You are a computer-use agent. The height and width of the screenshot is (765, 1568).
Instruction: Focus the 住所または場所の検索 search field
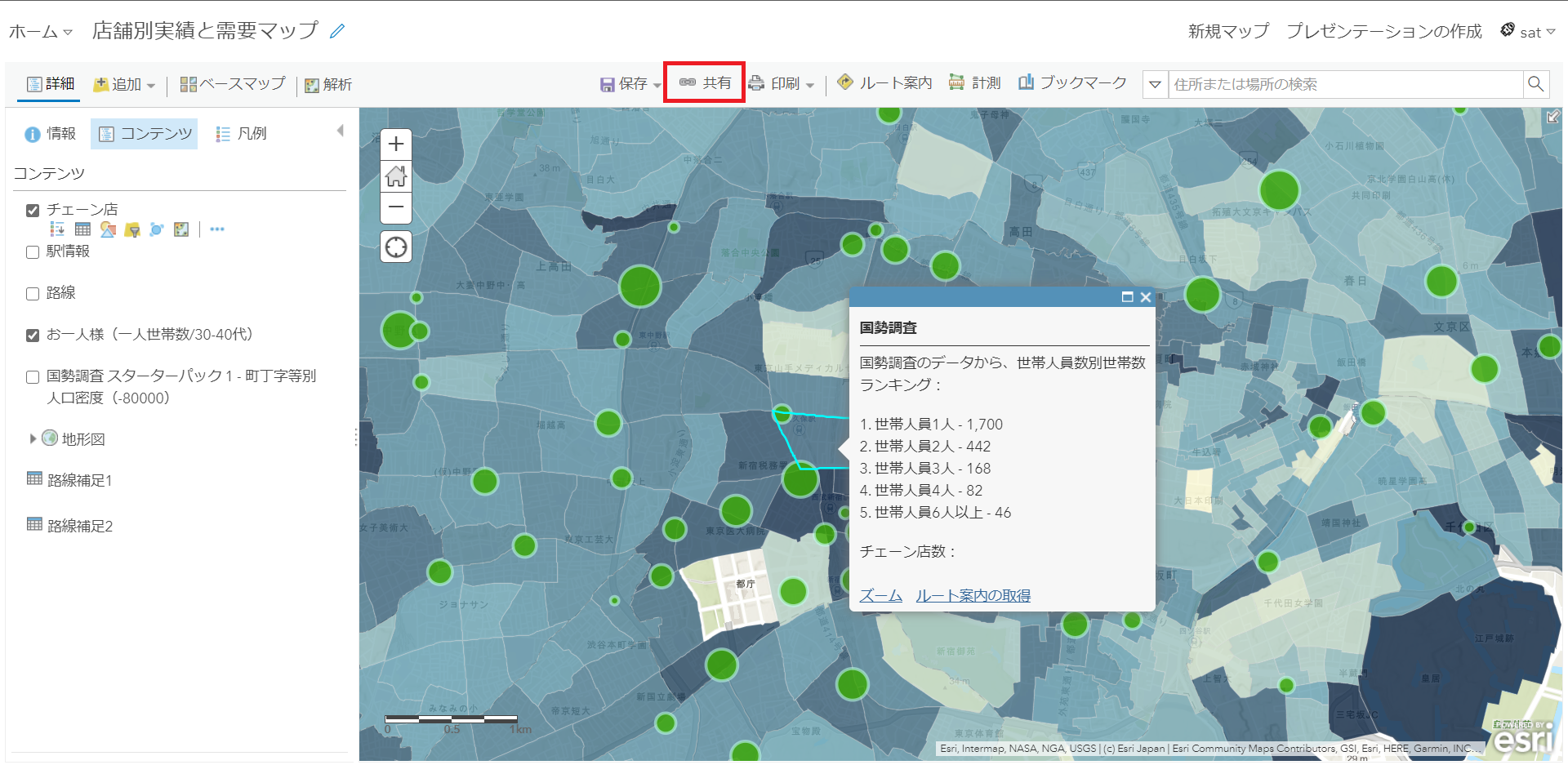pos(1346,84)
